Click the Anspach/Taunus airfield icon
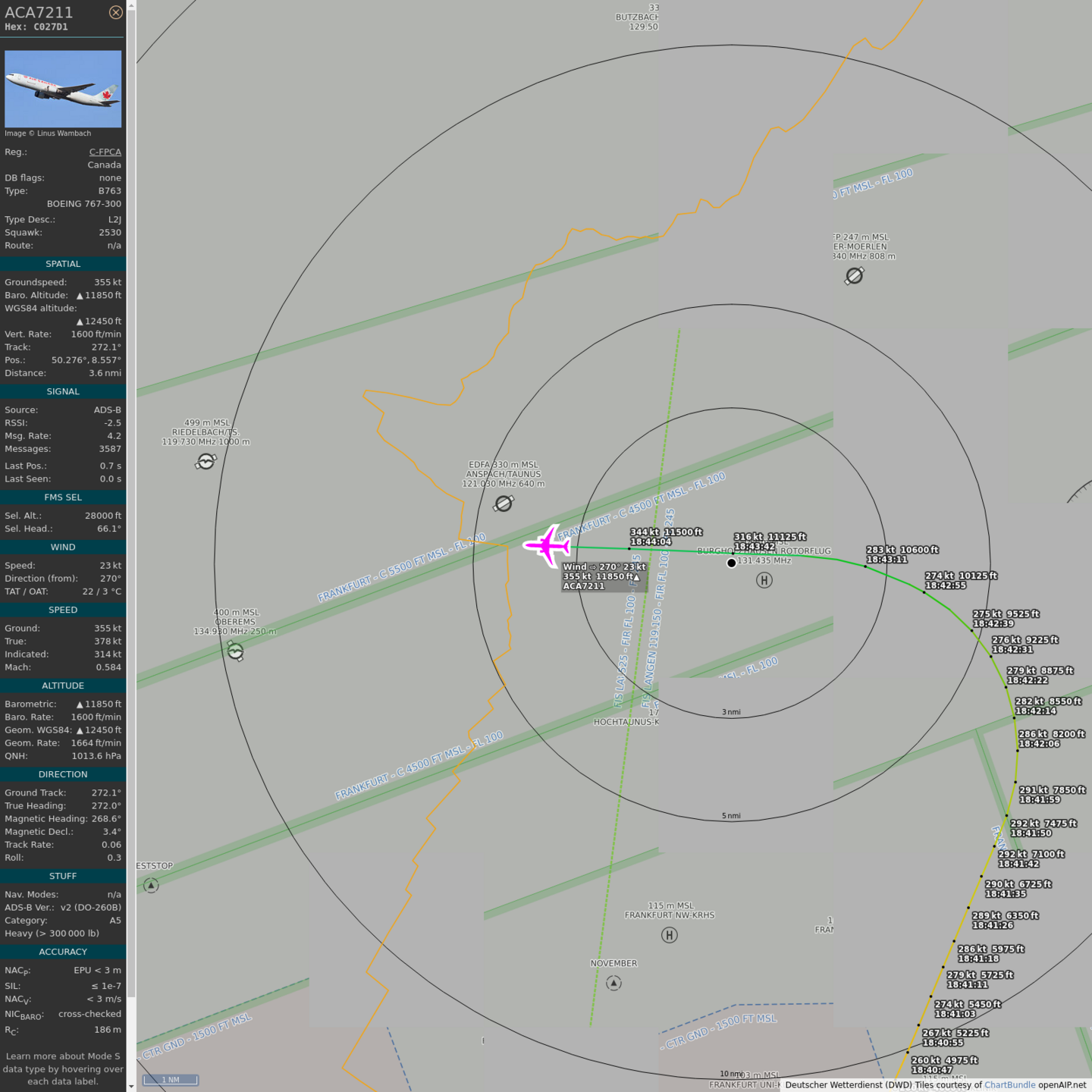The height and width of the screenshot is (1092, 1092). tap(504, 504)
